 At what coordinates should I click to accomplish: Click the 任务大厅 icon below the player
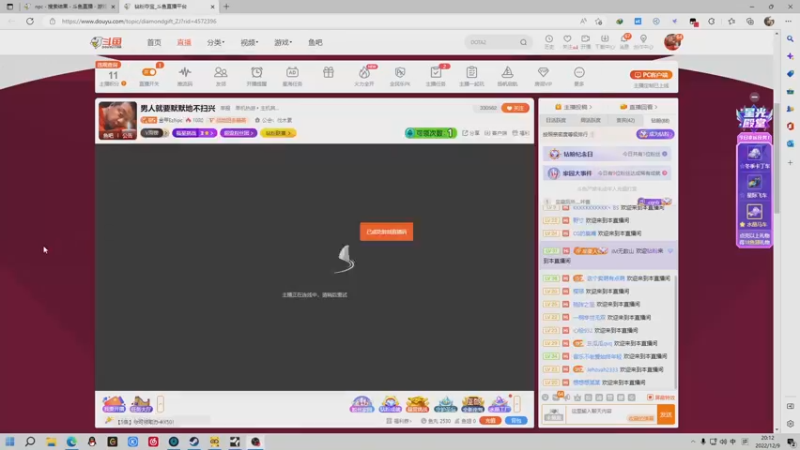[141, 404]
